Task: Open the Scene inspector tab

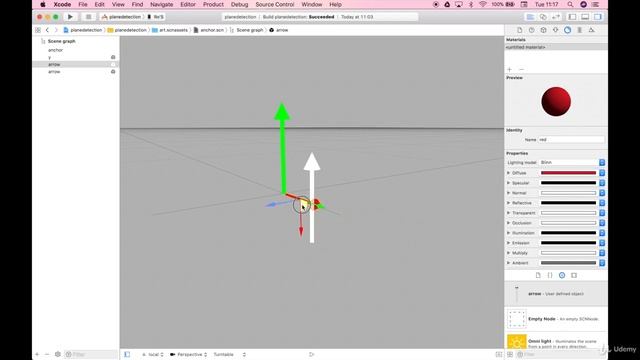Action: pyautogui.click(x=591, y=30)
